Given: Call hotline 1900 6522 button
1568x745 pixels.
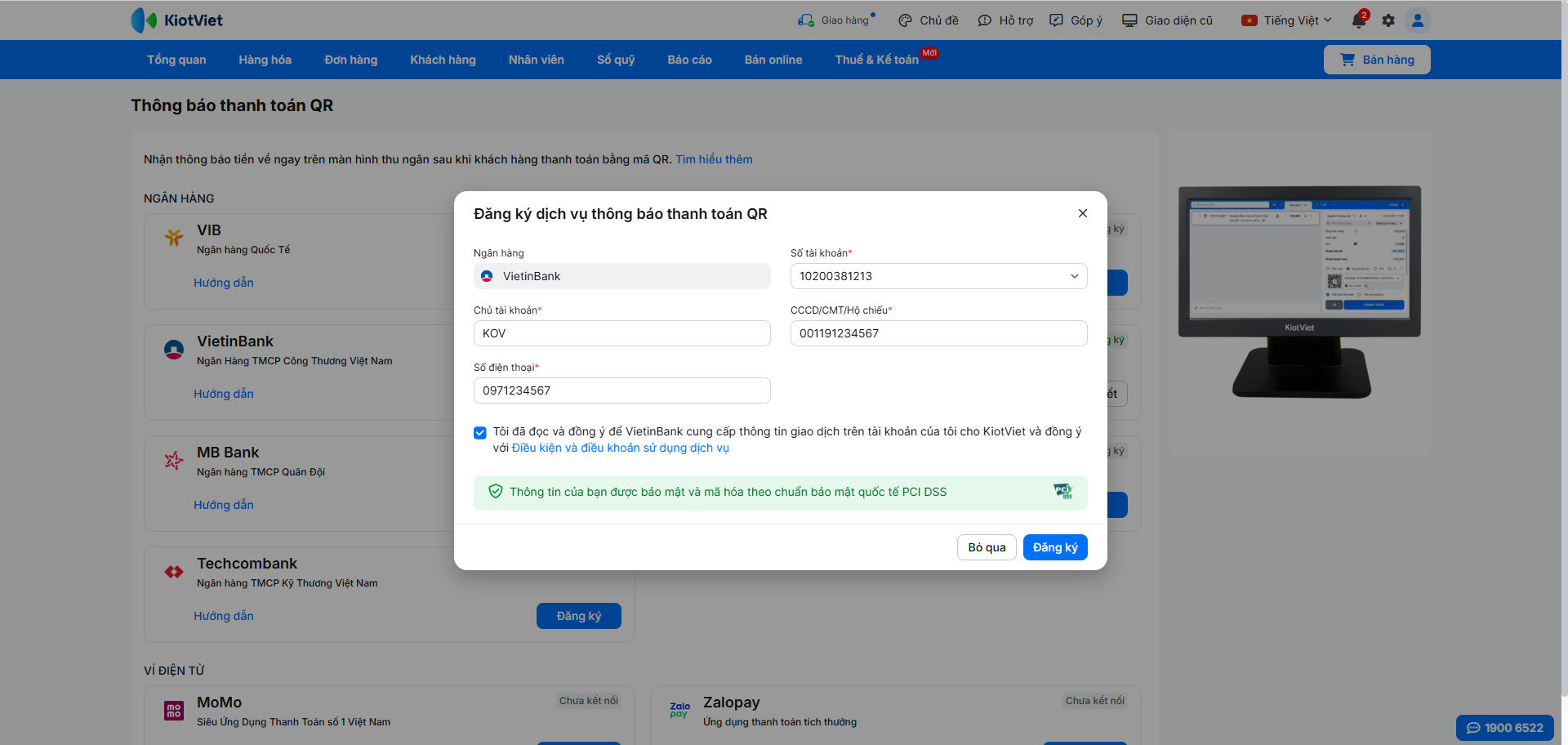Looking at the screenshot, I should 1505,728.
